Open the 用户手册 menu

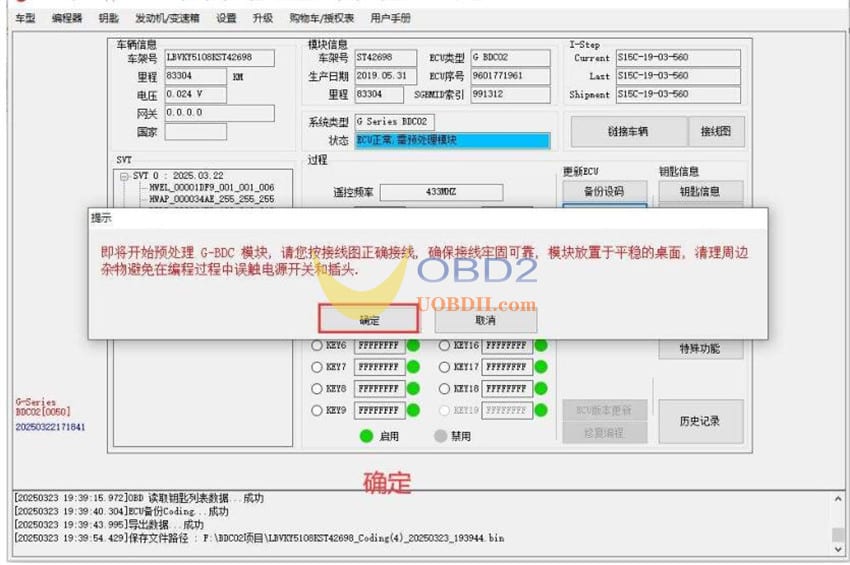click(390, 18)
